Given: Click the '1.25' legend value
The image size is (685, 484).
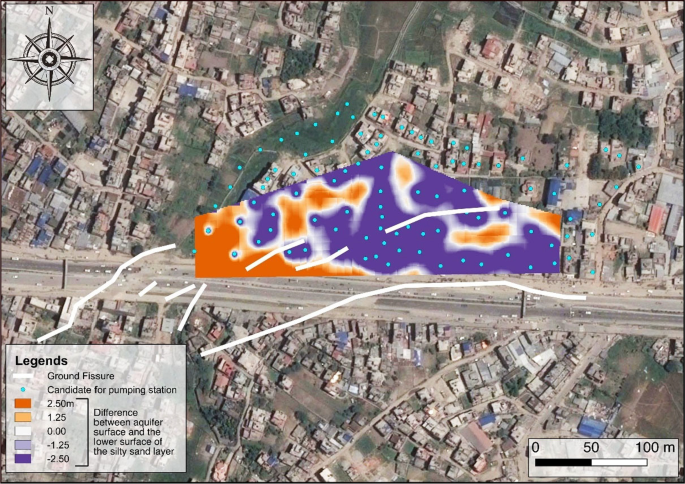Looking at the screenshot, I should tap(57, 418).
